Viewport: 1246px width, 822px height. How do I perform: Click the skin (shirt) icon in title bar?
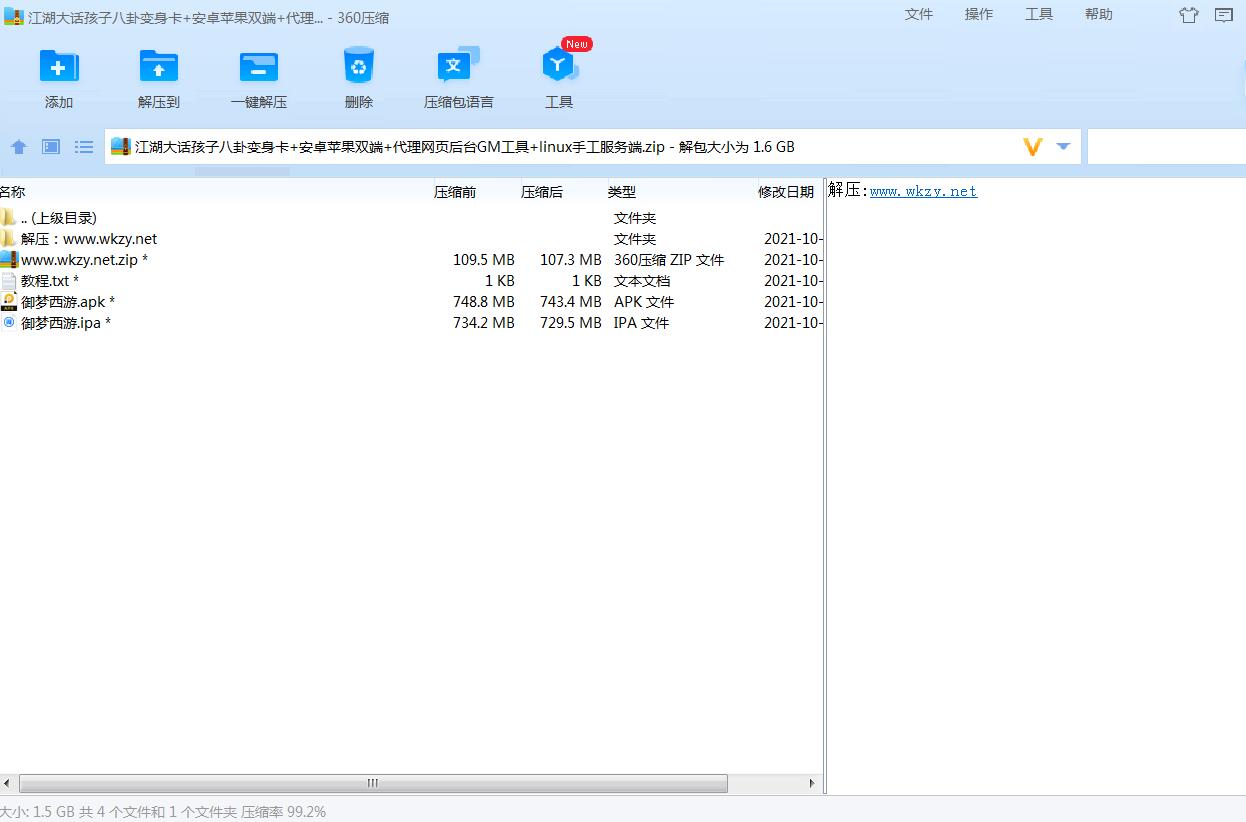coord(1188,15)
